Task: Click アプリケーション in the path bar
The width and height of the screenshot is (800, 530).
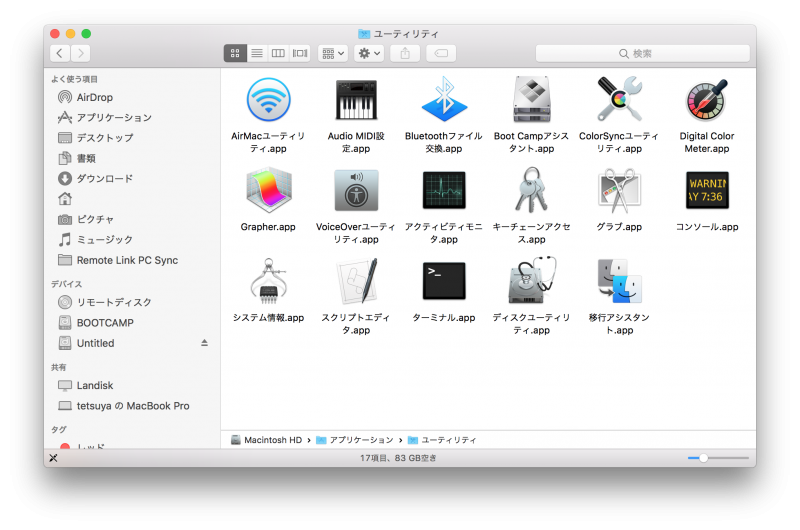Action: 360,440
